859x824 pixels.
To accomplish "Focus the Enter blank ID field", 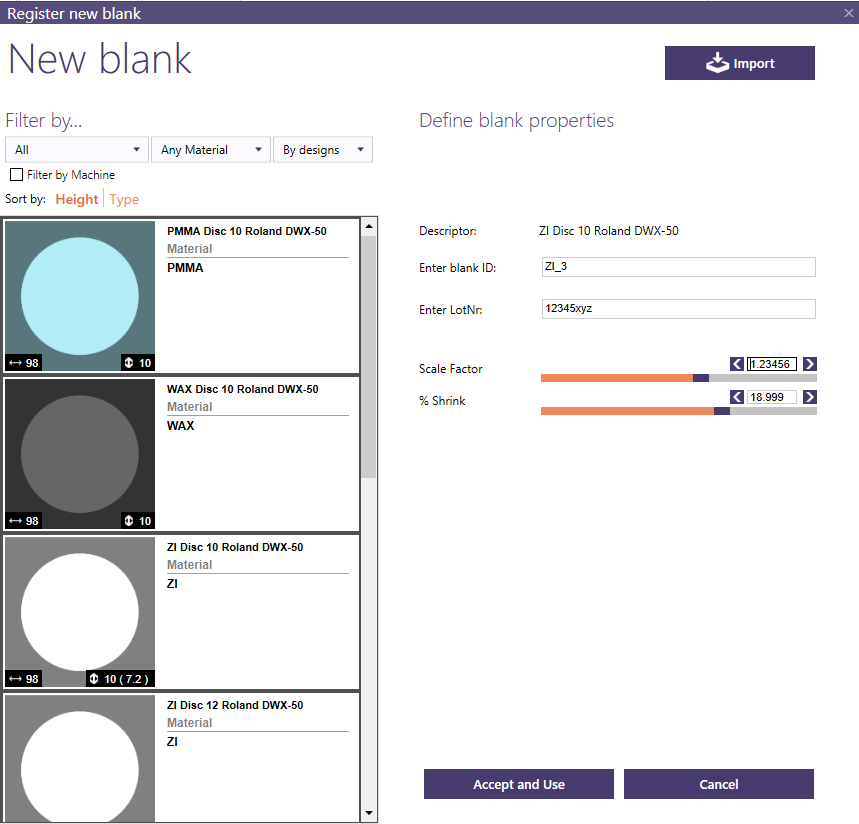I will pyautogui.click(x=679, y=267).
